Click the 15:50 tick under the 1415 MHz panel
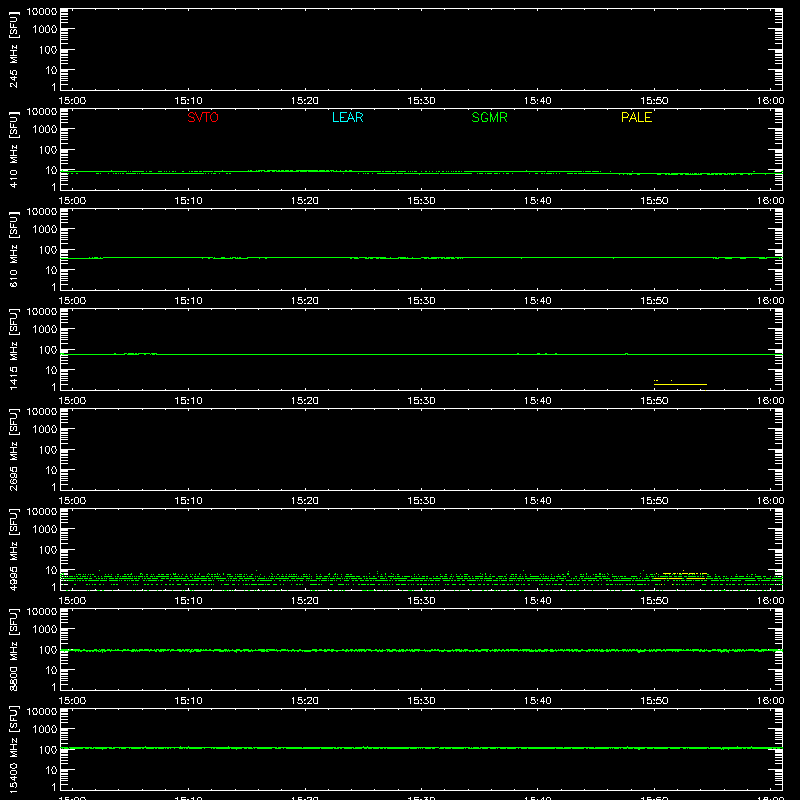 (x=654, y=401)
